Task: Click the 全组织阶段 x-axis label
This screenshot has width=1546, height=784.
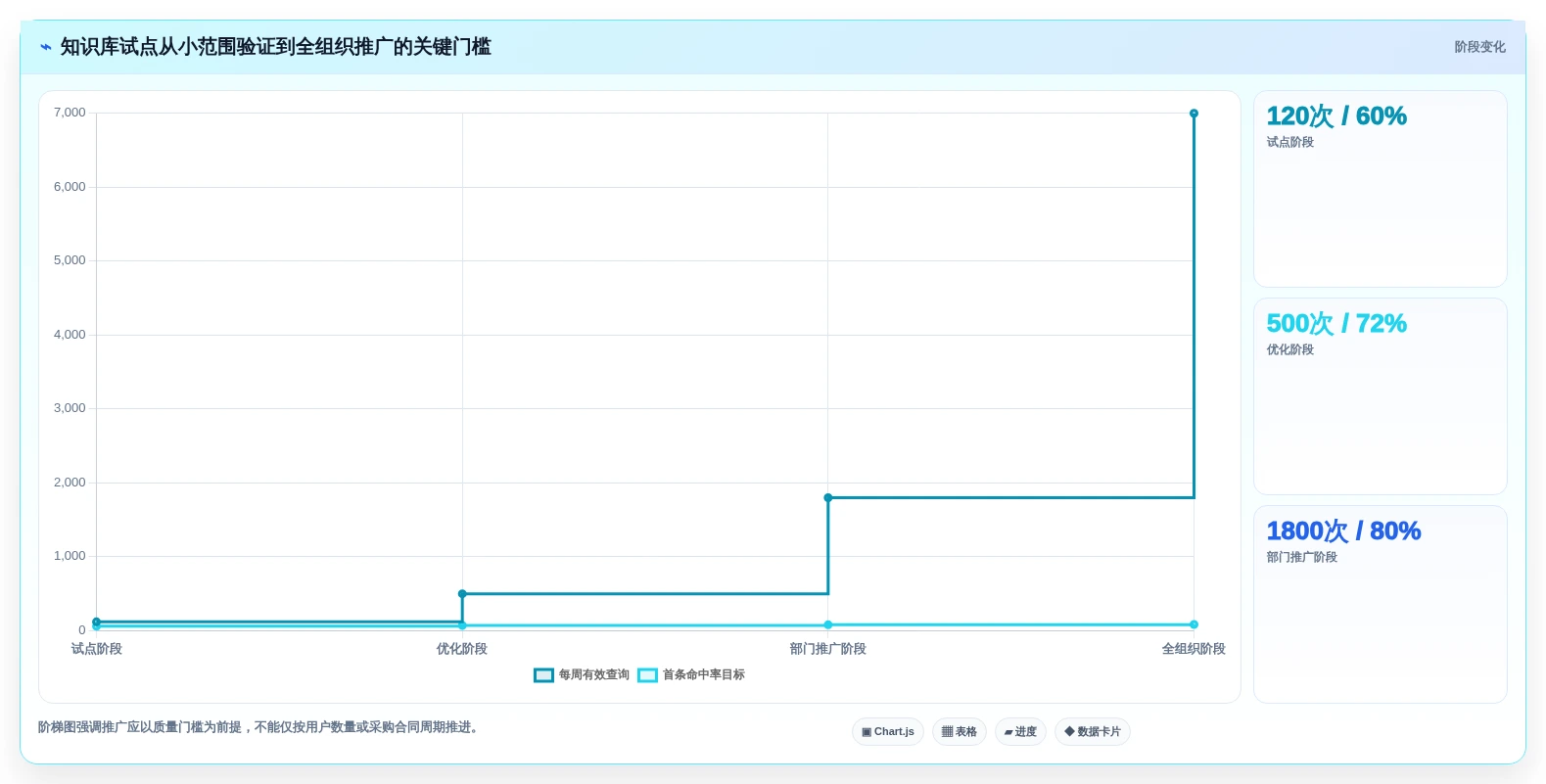Action: pos(1194,649)
